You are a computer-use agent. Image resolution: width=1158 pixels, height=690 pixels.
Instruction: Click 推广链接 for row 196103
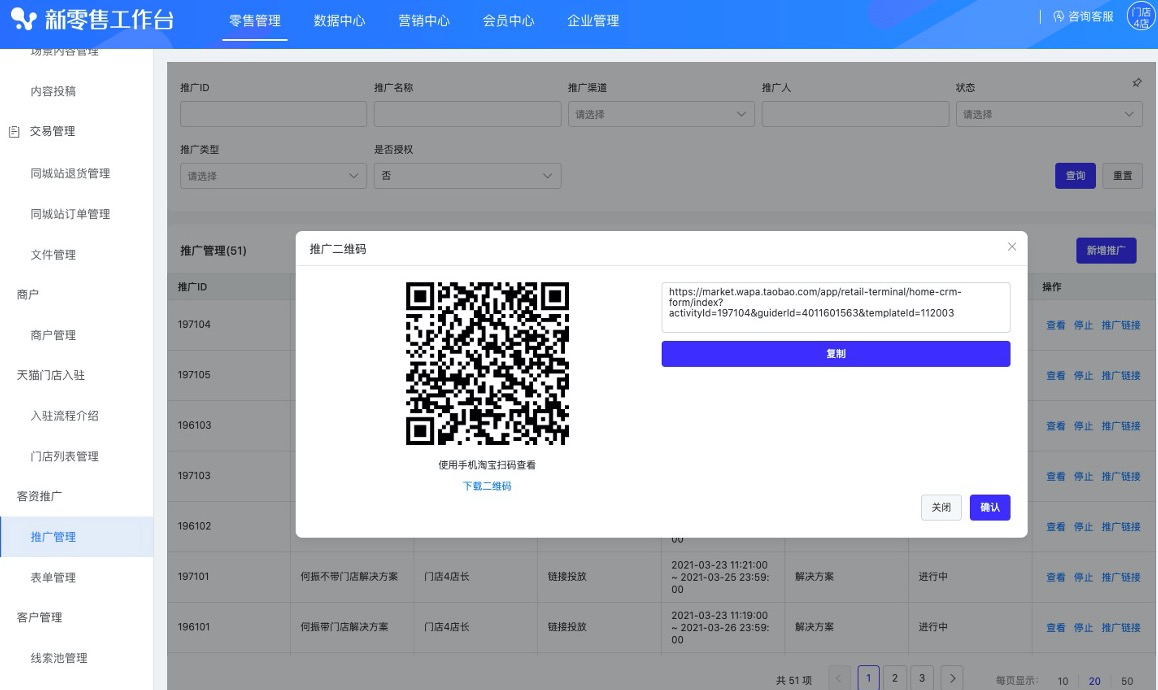[x=1121, y=426]
